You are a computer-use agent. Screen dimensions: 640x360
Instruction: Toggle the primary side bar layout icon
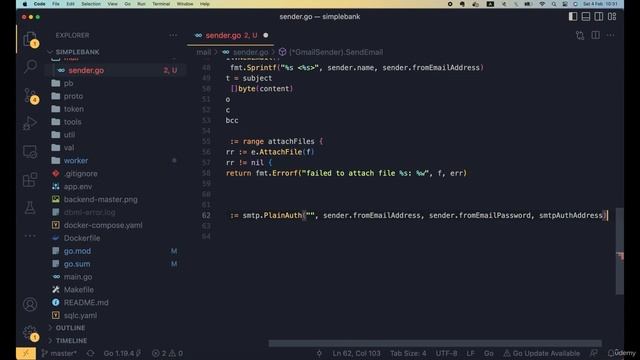pos(573,17)
